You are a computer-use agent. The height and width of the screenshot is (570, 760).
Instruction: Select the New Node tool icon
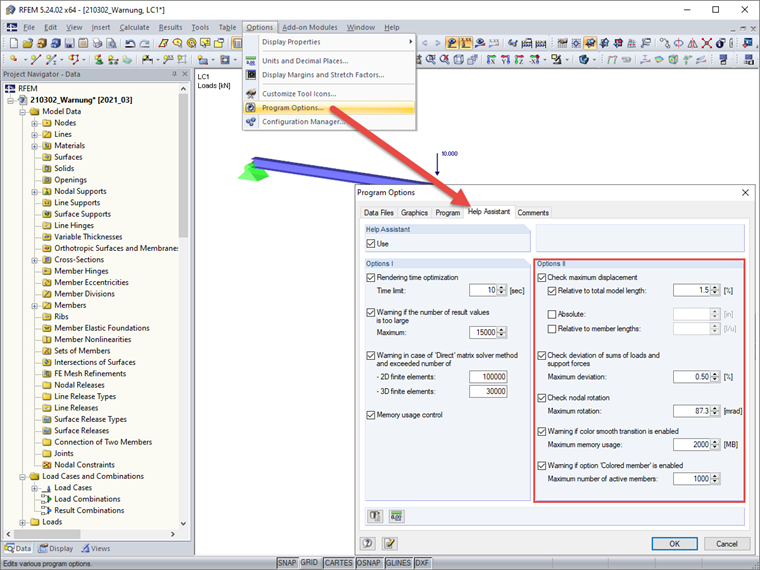(x=14, y=60)
